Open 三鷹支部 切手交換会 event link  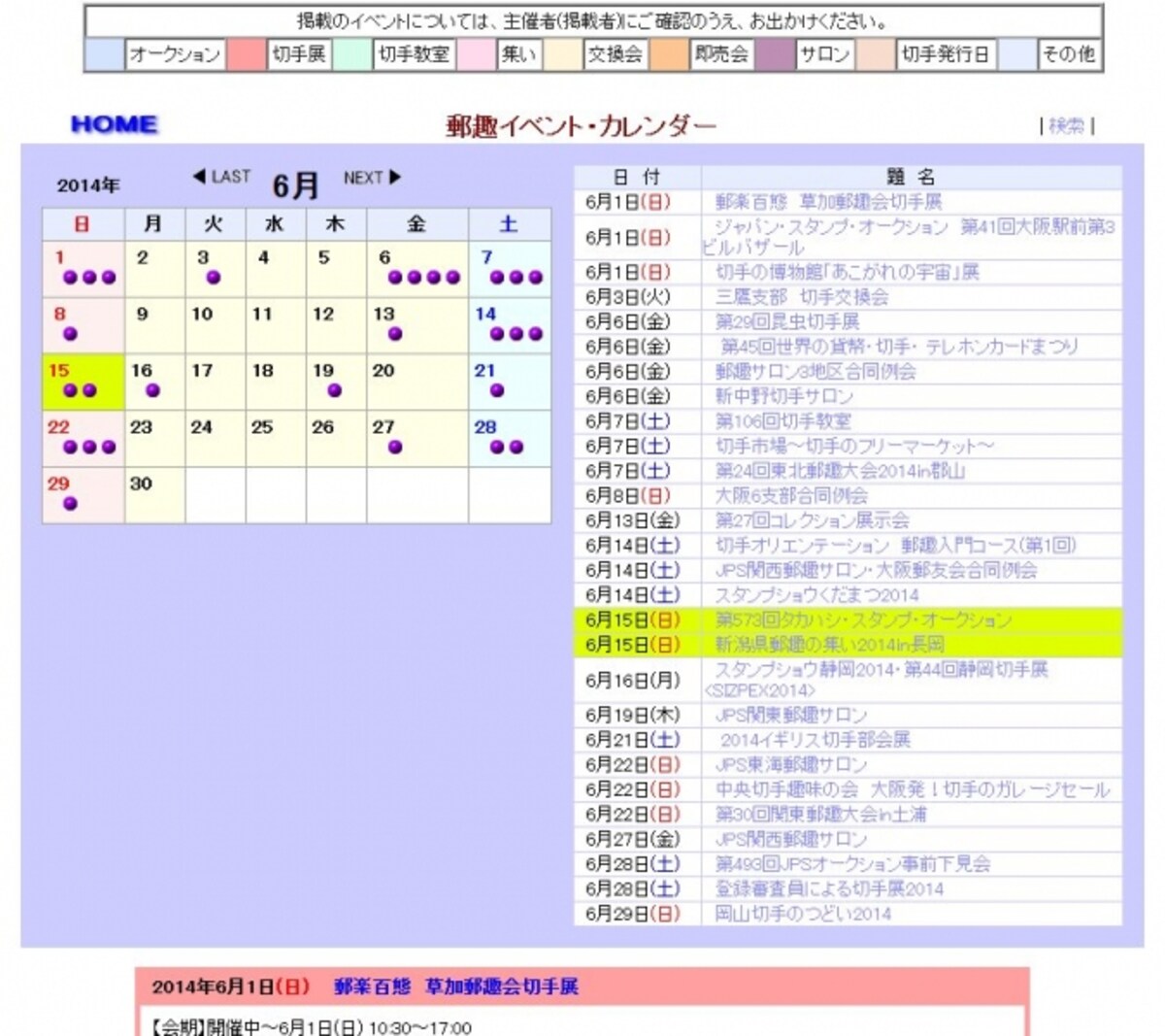coord(802,297)
